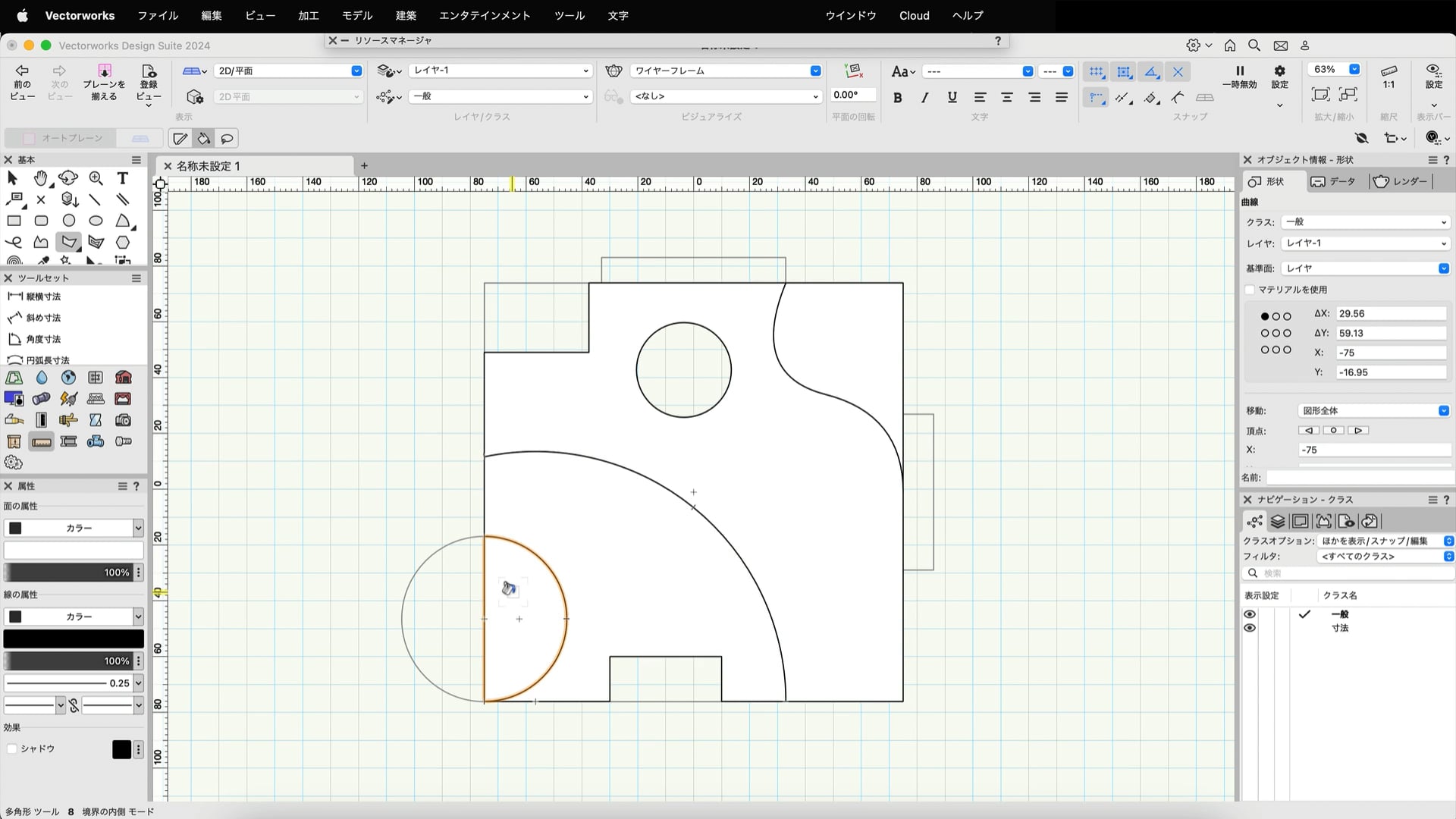Select the Polygon tool in basic palette

(x=69, y=242)
